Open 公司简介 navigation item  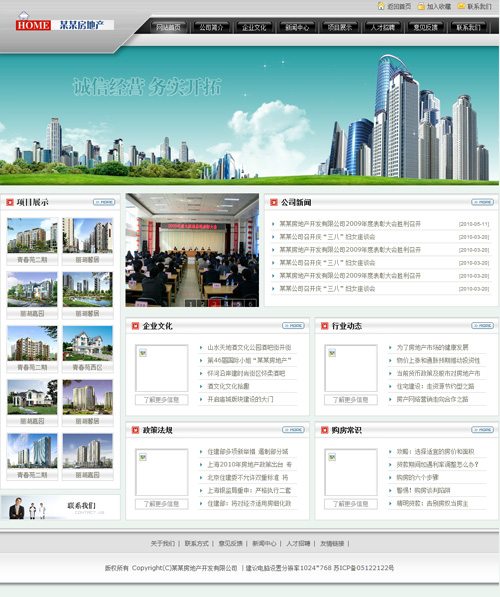pos(211,27)
